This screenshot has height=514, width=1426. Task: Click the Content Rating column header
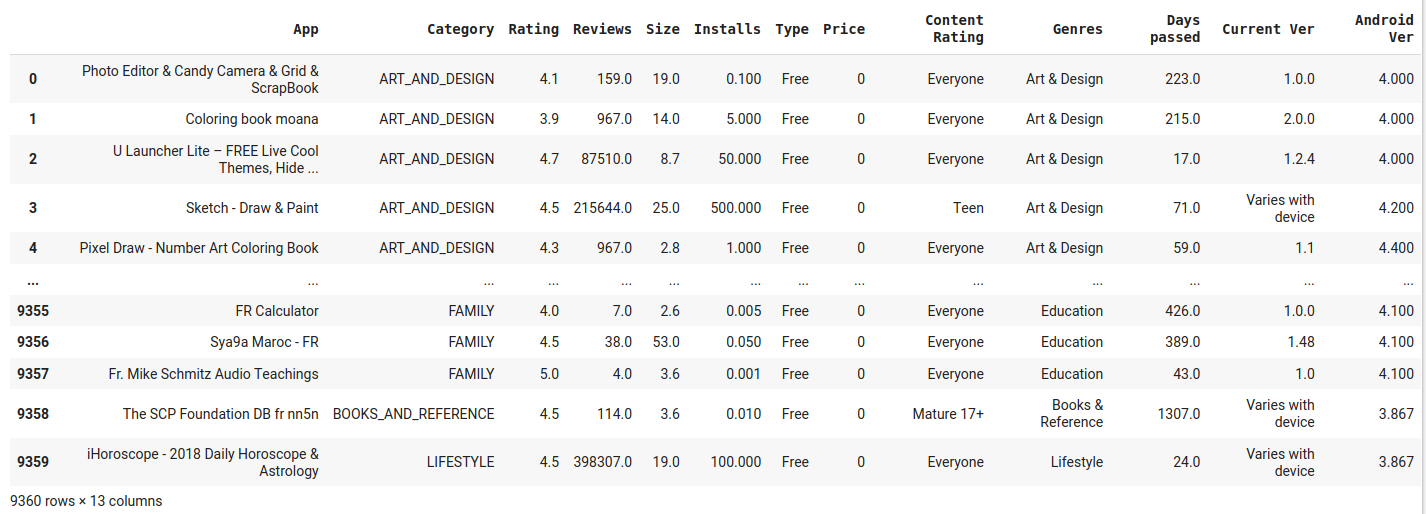[954, 29]
